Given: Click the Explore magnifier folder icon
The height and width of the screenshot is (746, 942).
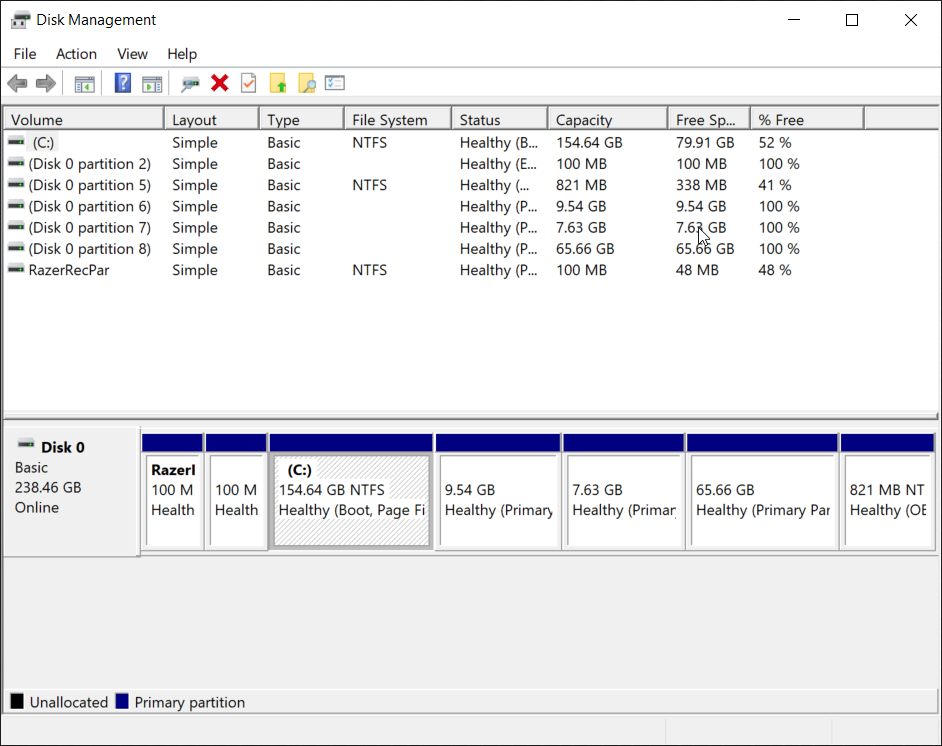Looking at the screenshot, I should click(x=307, y=83).
